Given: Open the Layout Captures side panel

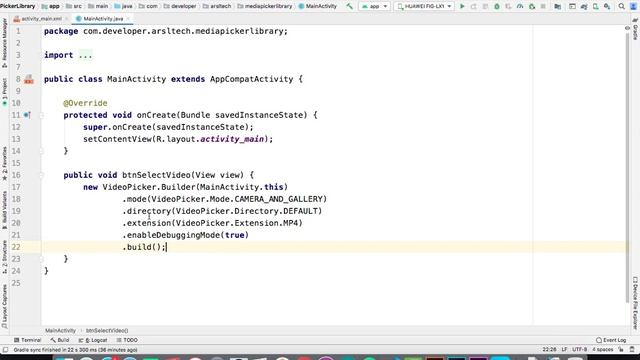Looking at the screenshot, I should 4,306.
